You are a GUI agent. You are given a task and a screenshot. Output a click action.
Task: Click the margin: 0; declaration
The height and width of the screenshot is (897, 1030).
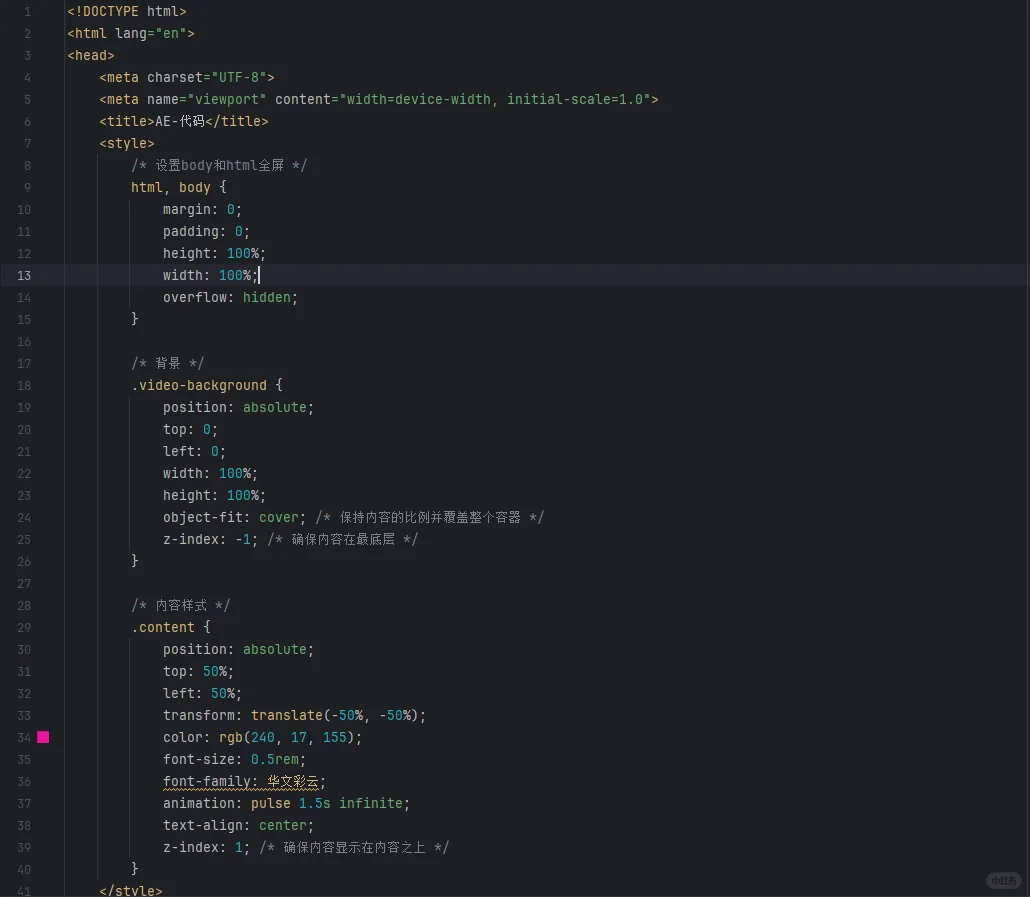[x=202, y=209]
